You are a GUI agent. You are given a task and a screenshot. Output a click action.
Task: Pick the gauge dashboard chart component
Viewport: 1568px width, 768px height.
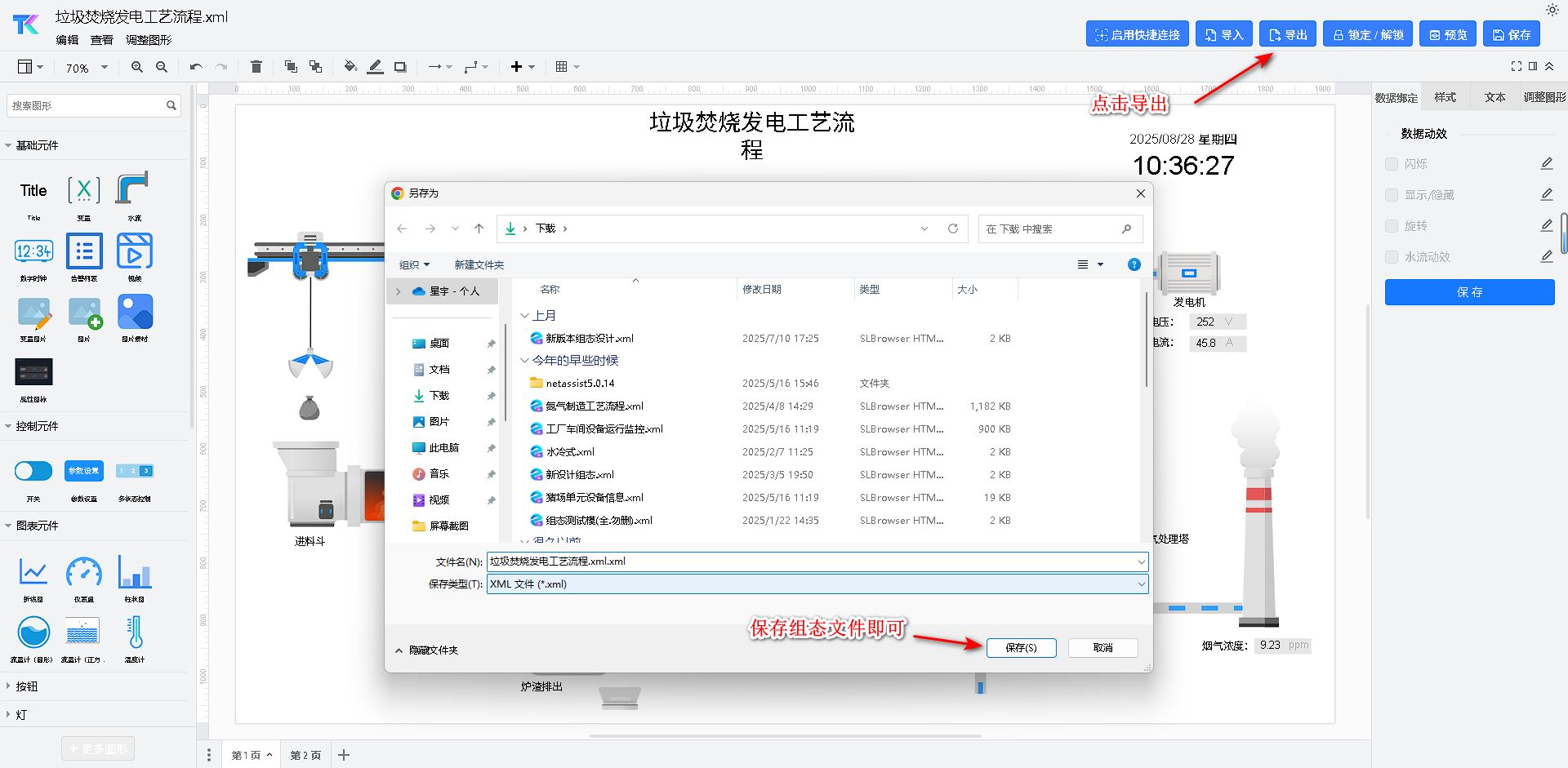[84, 572]
